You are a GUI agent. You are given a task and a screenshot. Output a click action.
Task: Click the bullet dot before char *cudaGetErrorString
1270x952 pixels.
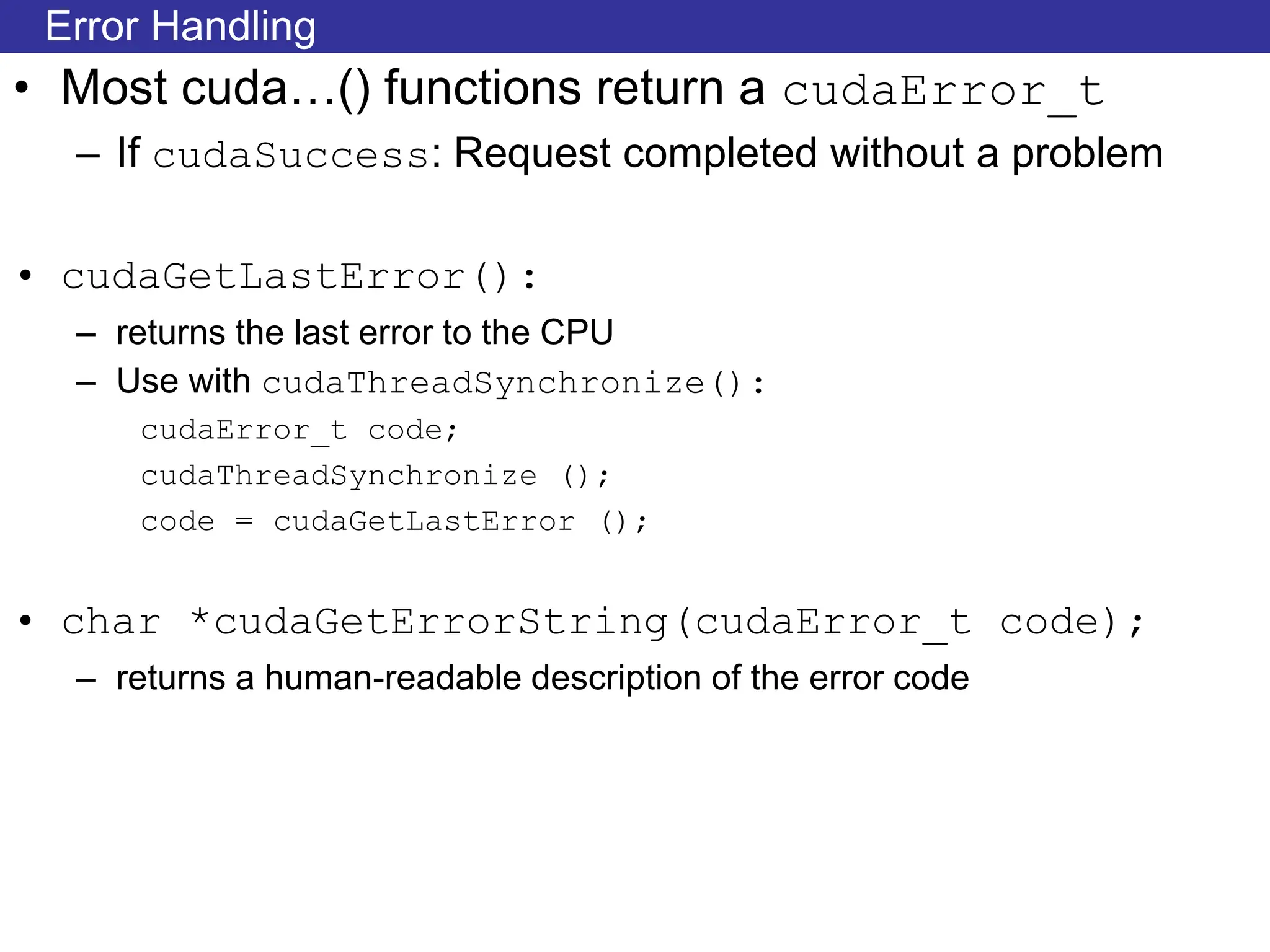coord(25,620)
